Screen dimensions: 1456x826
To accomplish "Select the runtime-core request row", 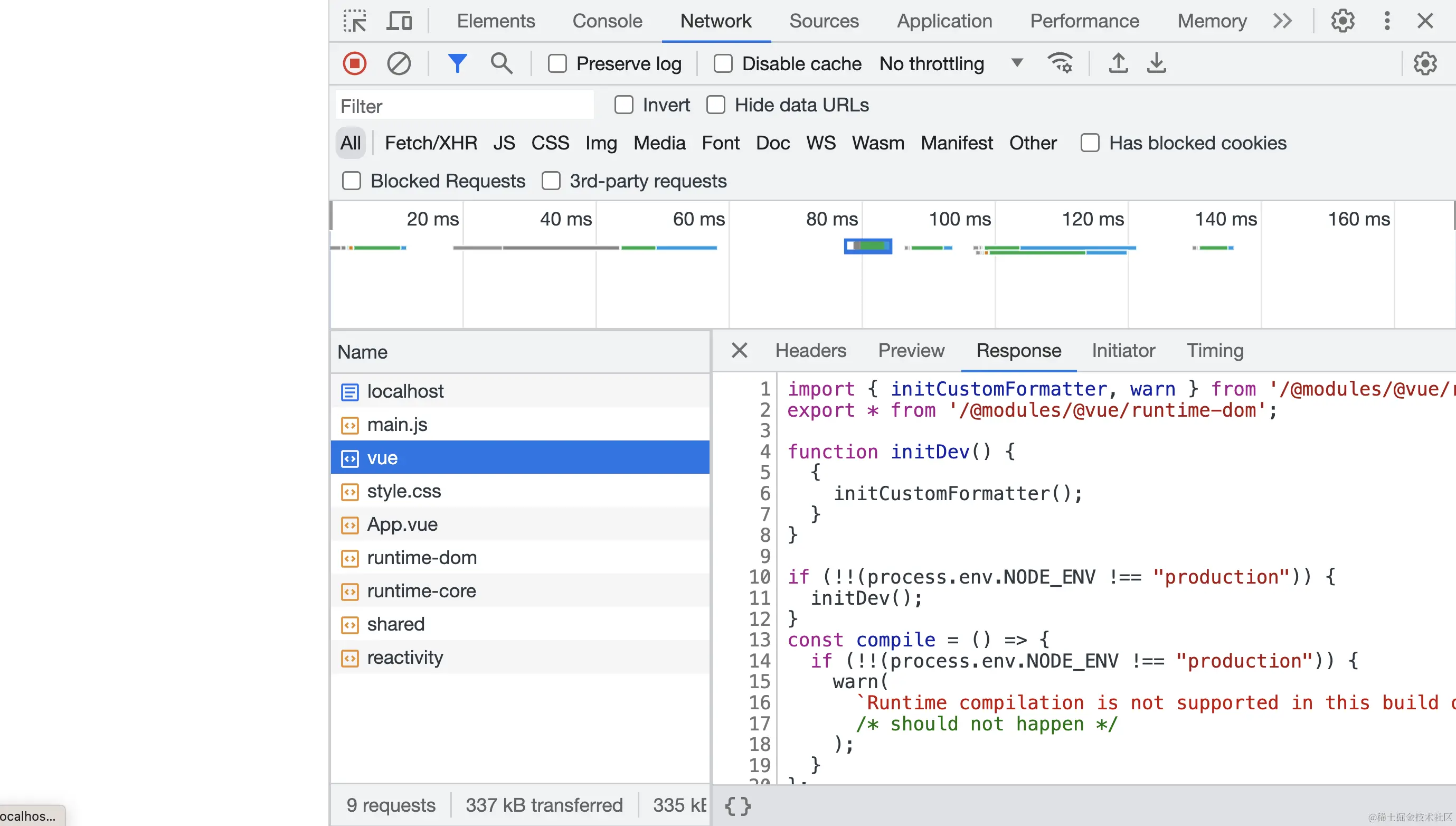I will [520, 590].
